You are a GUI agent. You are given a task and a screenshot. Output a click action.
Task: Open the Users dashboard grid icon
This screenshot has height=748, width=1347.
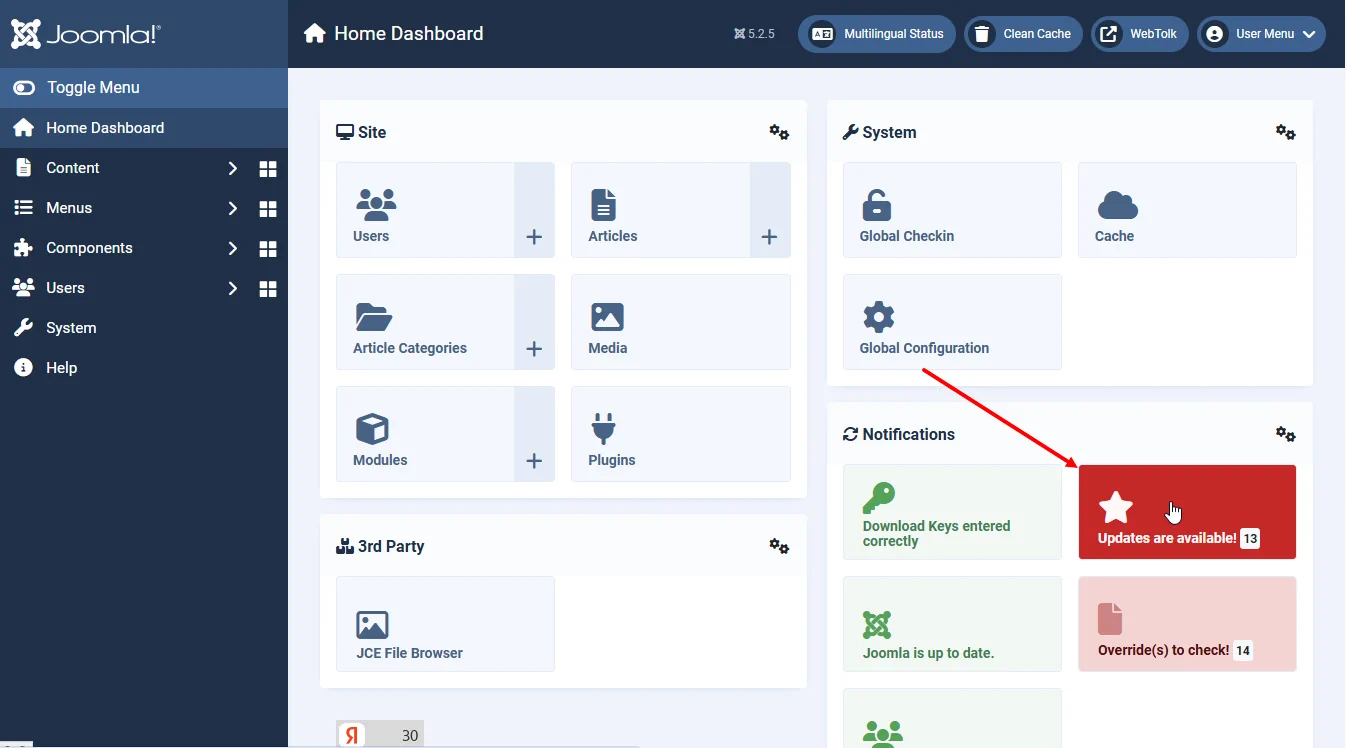(267, 288)
